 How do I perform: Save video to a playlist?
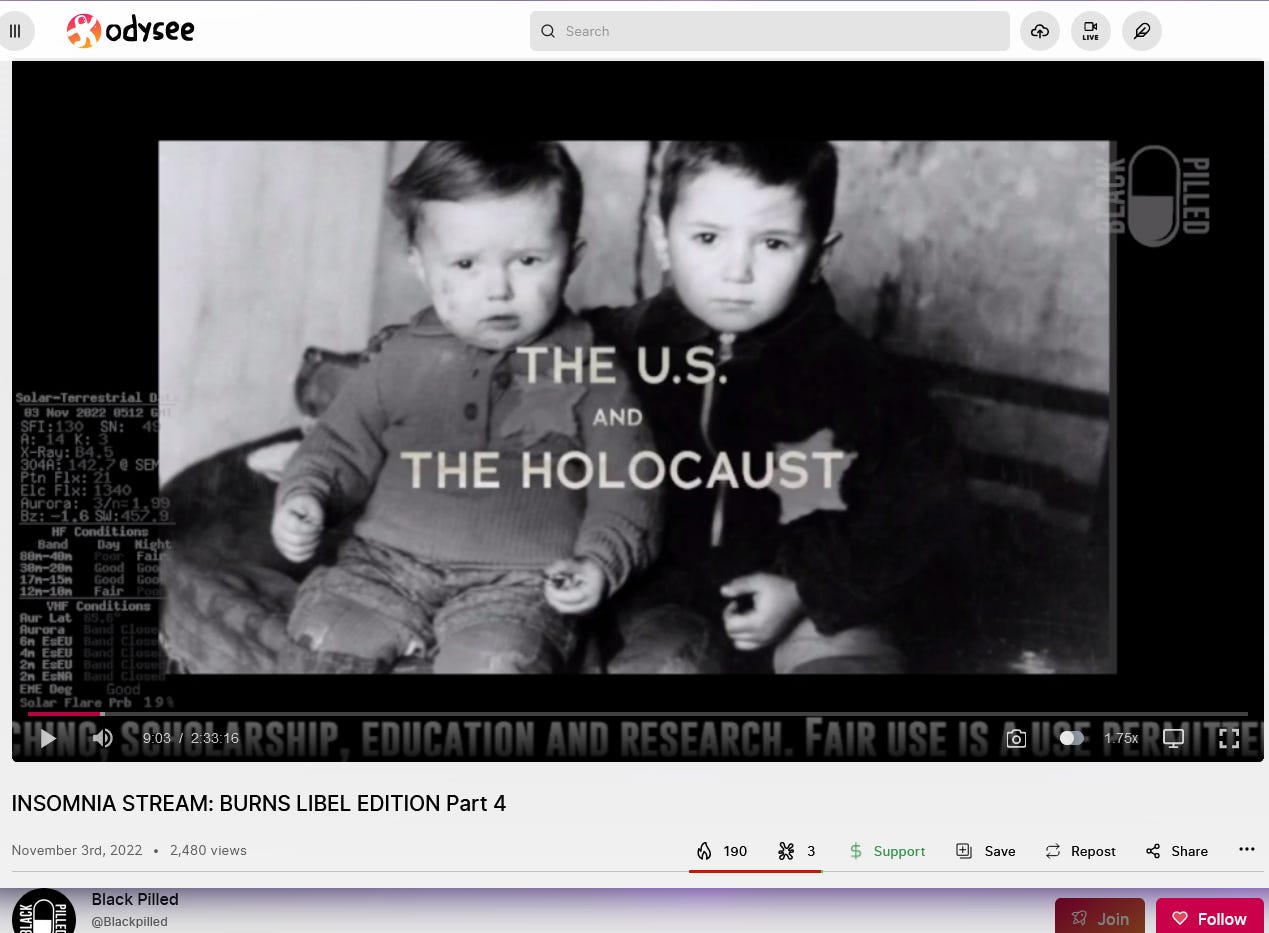coord(985,851)
